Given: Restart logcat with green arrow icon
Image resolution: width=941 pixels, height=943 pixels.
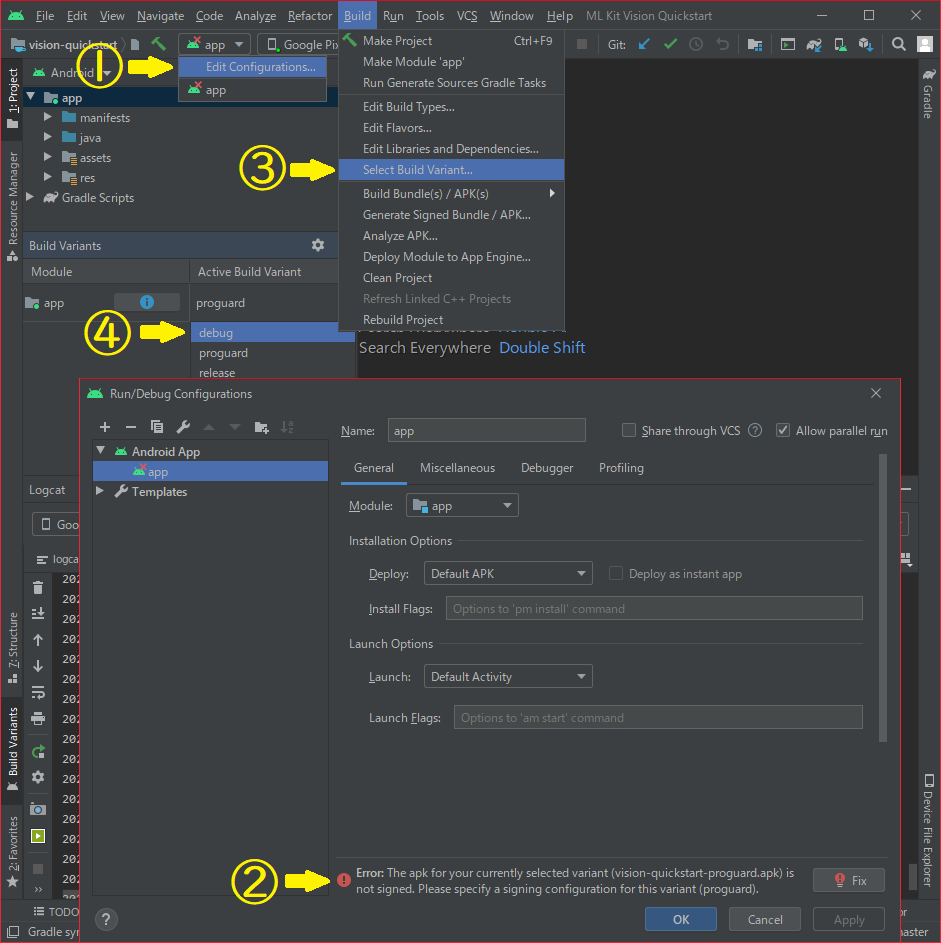Looking at the screenshot, I should pos(38,751).
